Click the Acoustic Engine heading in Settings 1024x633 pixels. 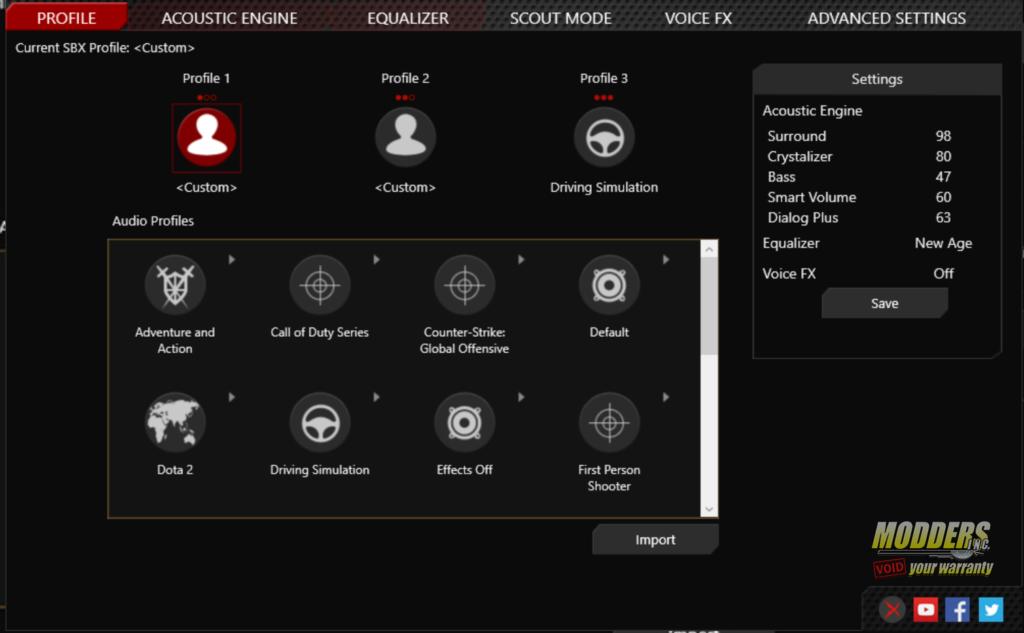tap(812, 111)
